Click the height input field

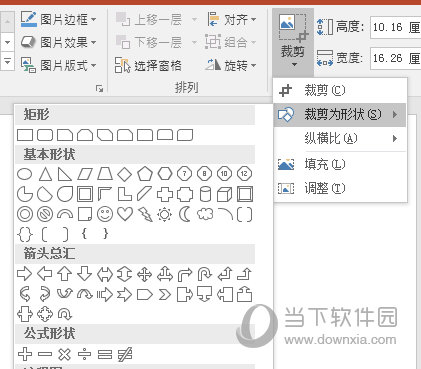[395, 27]
